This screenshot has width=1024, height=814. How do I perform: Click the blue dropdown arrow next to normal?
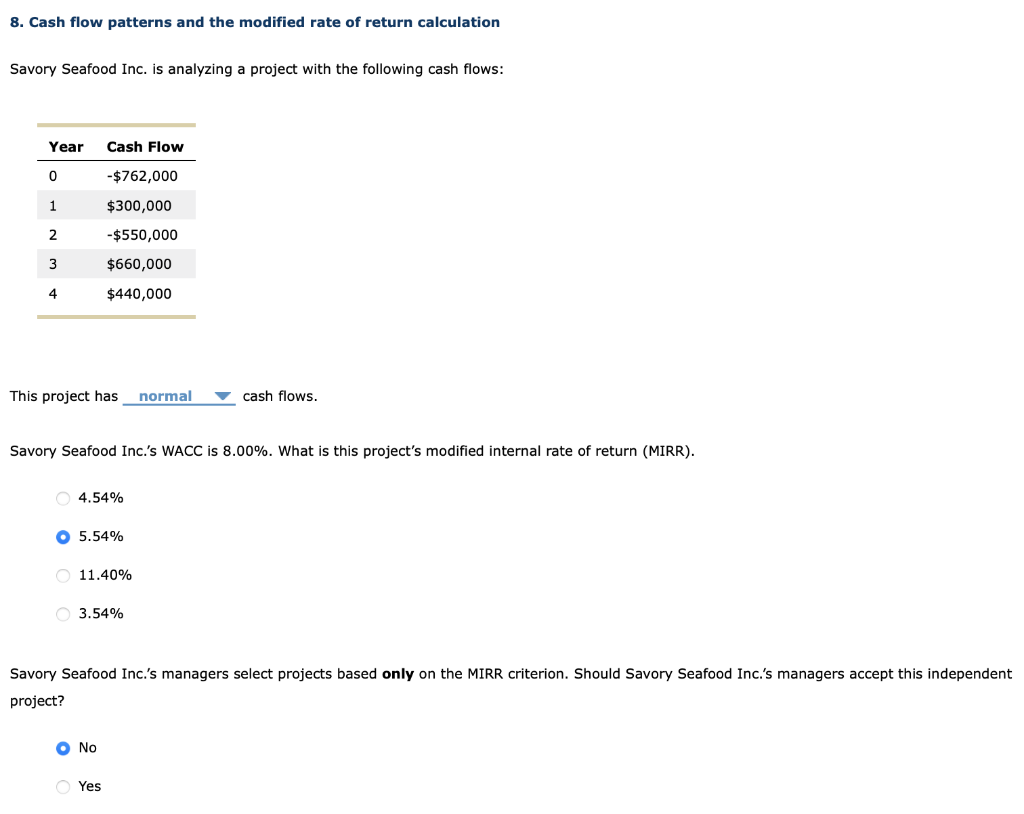coord(224,396)
